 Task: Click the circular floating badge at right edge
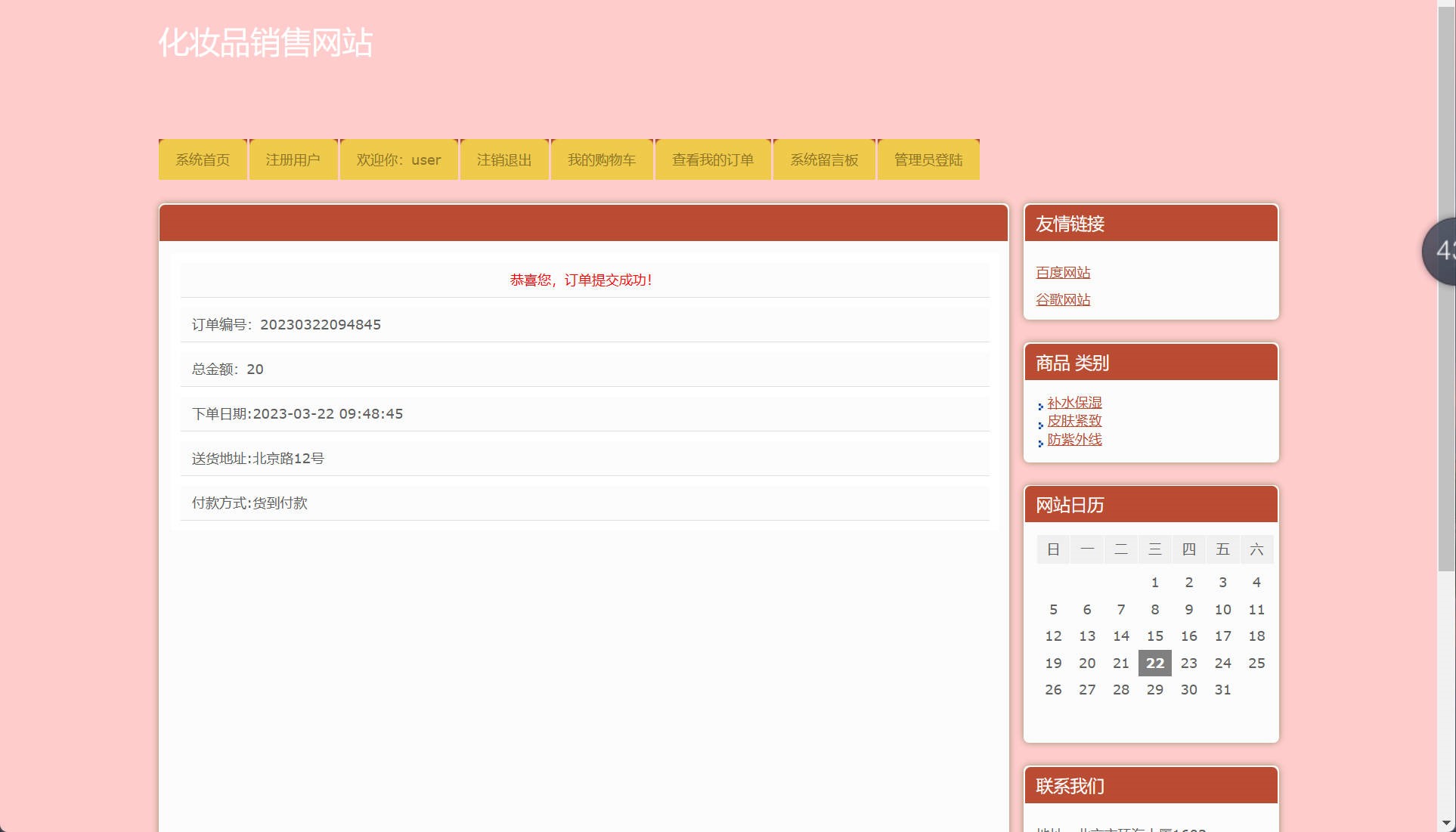pyautogui.click(x=1441, y=251)
